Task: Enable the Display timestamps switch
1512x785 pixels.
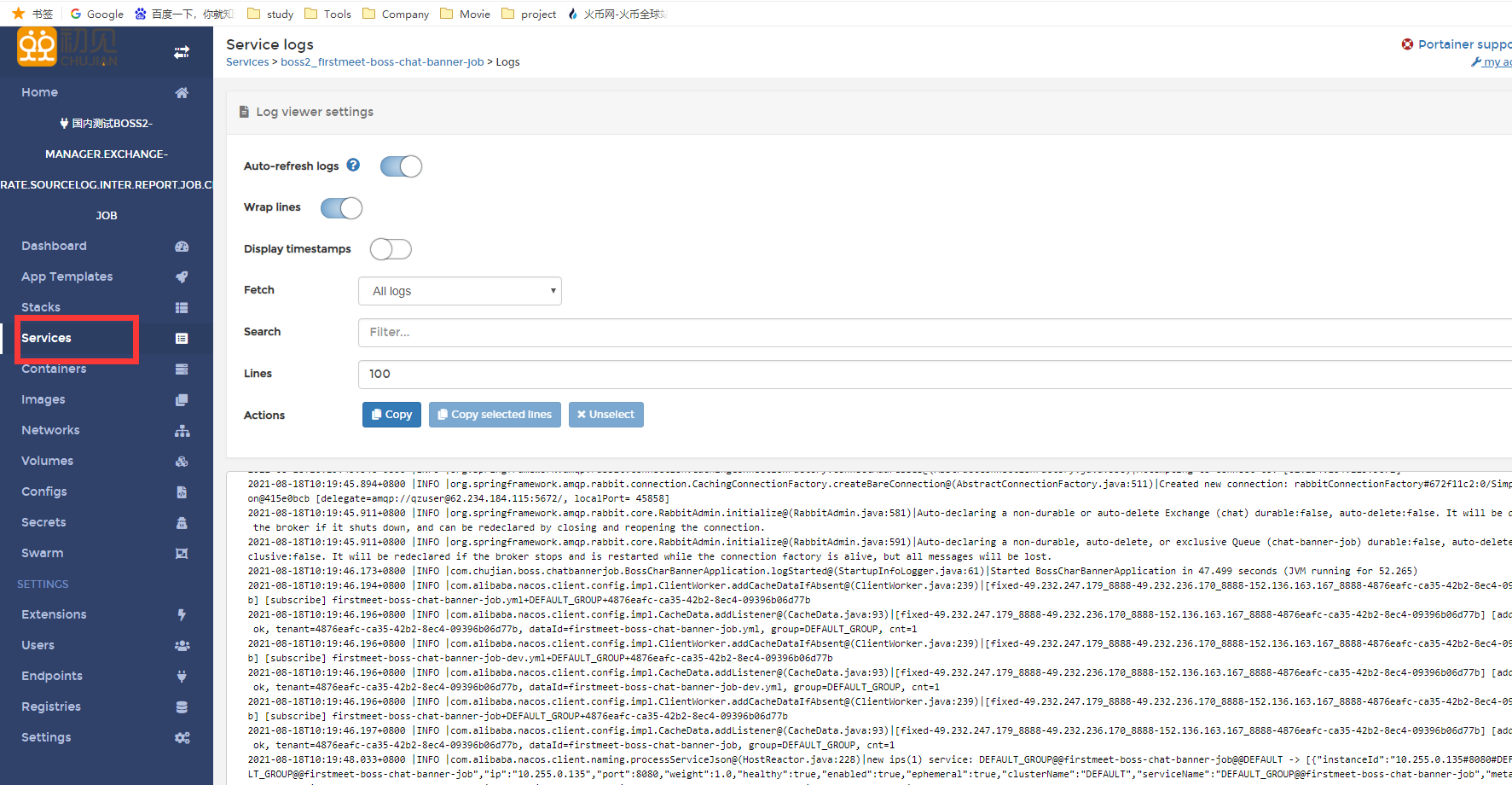Action: point(391,249)
